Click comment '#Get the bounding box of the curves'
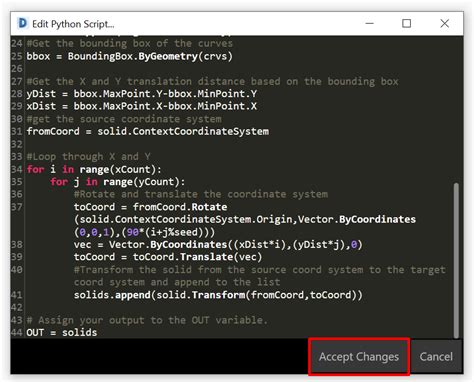The width and height of the screenshot is (474, 382). pyautogui.click(x=129, y=43)
